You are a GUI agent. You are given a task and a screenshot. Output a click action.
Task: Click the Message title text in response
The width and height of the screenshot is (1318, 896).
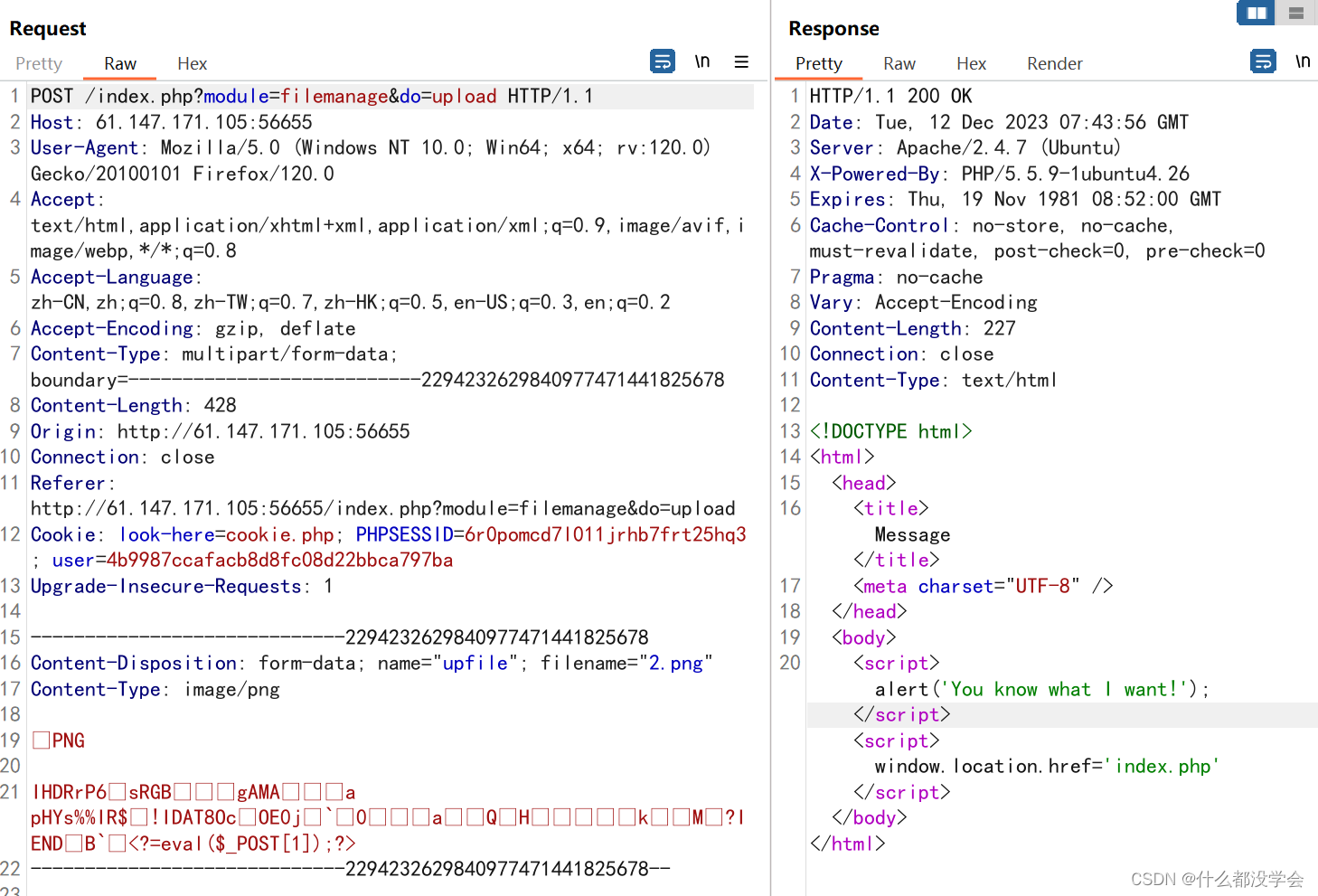[x=912, y=534]
